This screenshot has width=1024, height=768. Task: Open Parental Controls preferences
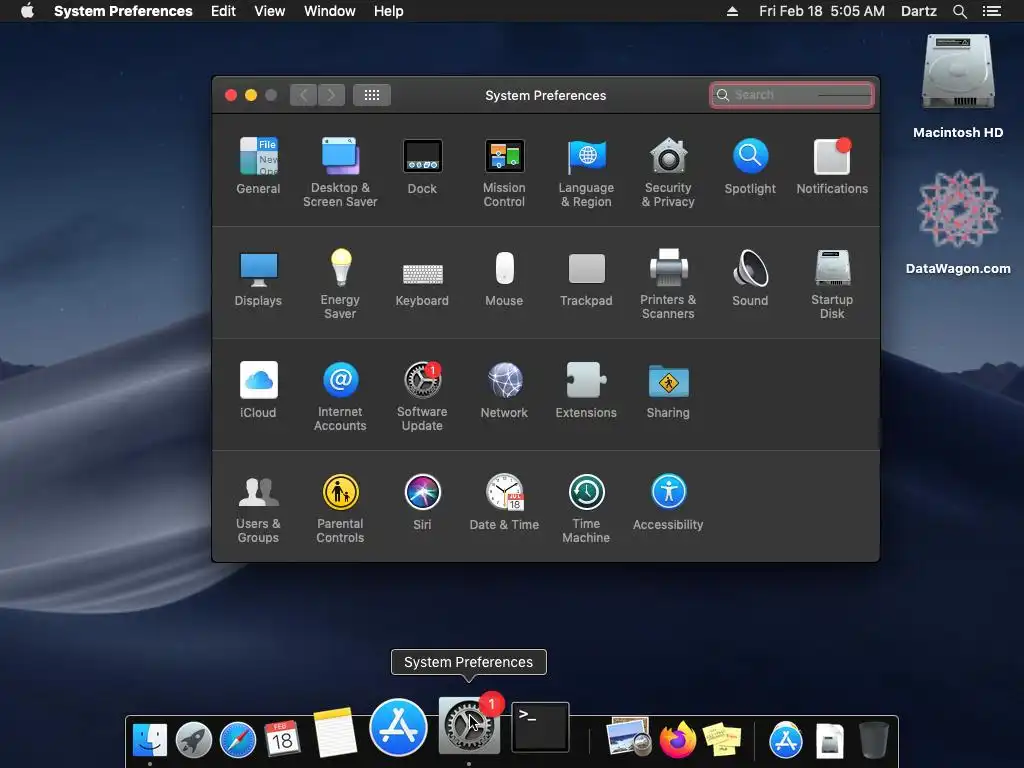(340, 509)
